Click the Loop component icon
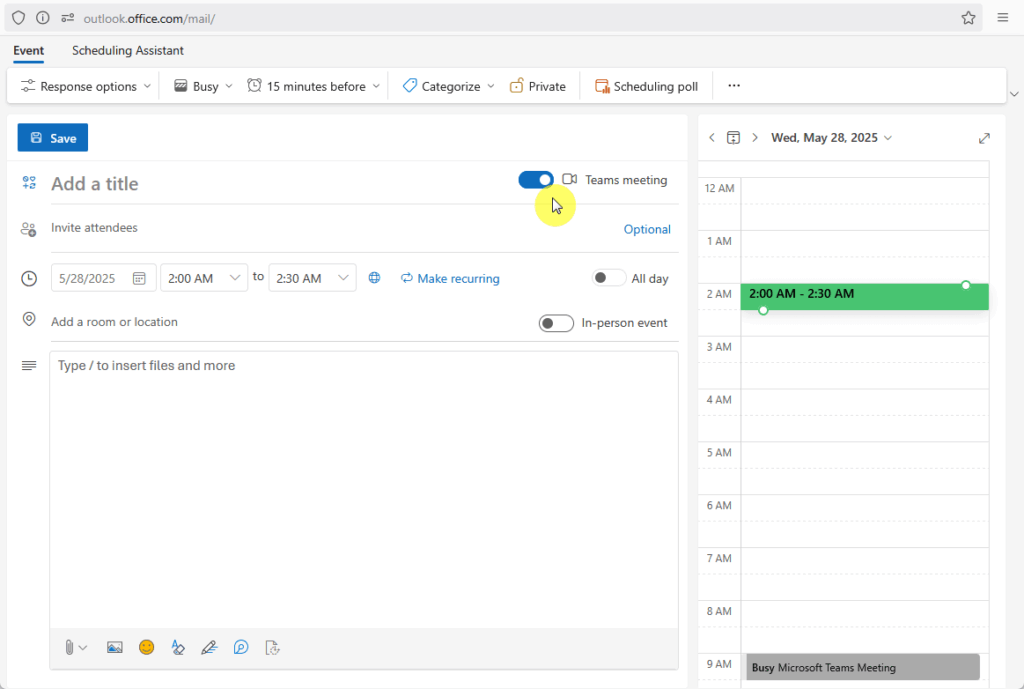Viewport: 1024px width, 689px height. 241,647
